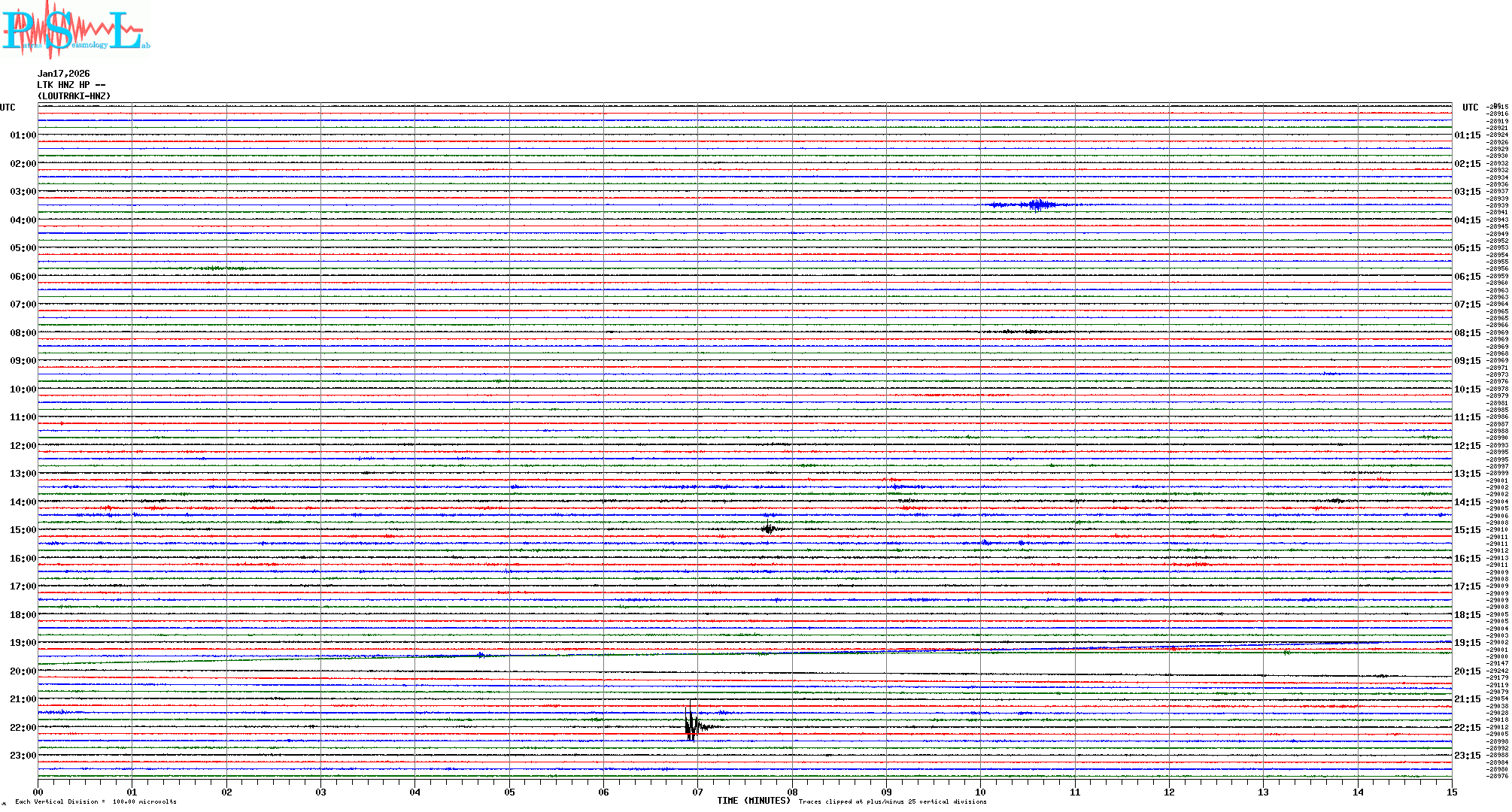The height and width of the screenshot is (812, 1512).
Task: Click the Jan17,2026 date text
Action: click(x=63, y=74)
